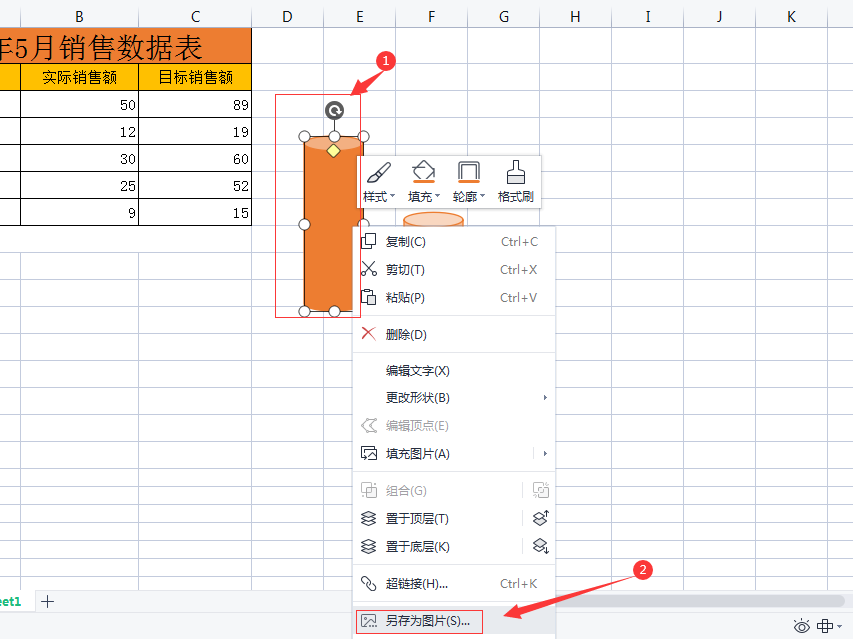Select the cell containing 60
The image size is (853, 639).
[195, 158]
